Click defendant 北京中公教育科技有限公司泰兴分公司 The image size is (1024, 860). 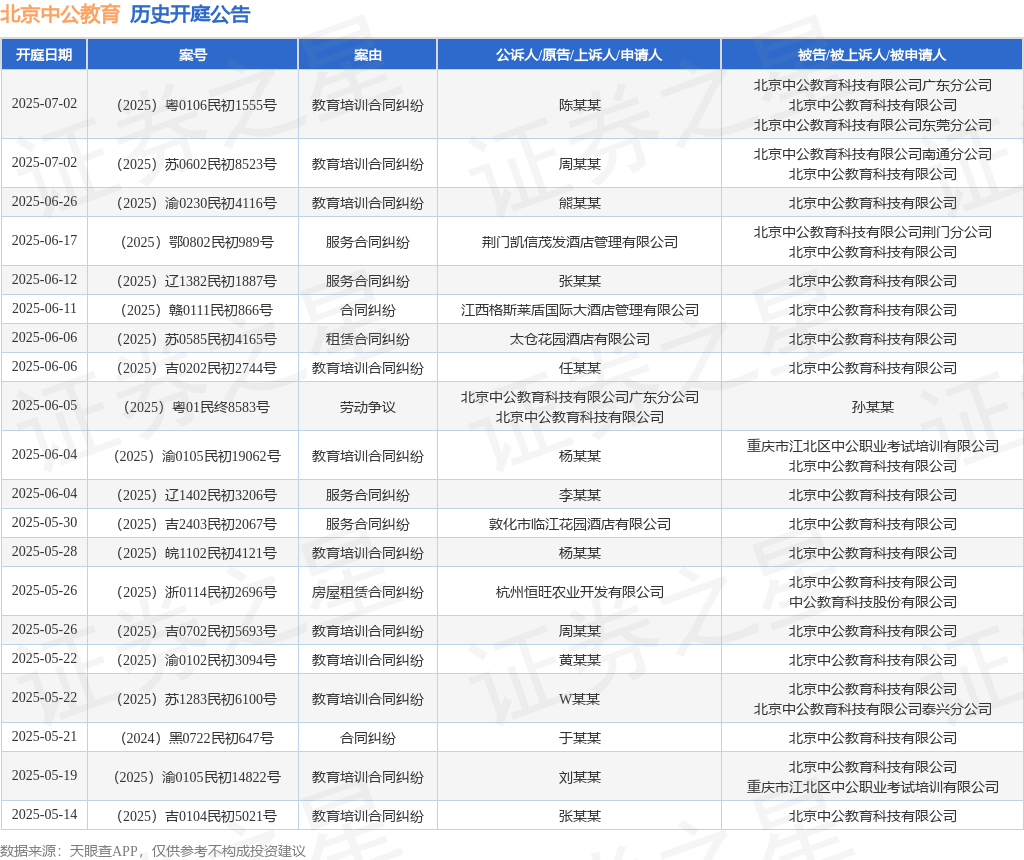(x=872, y=709)
